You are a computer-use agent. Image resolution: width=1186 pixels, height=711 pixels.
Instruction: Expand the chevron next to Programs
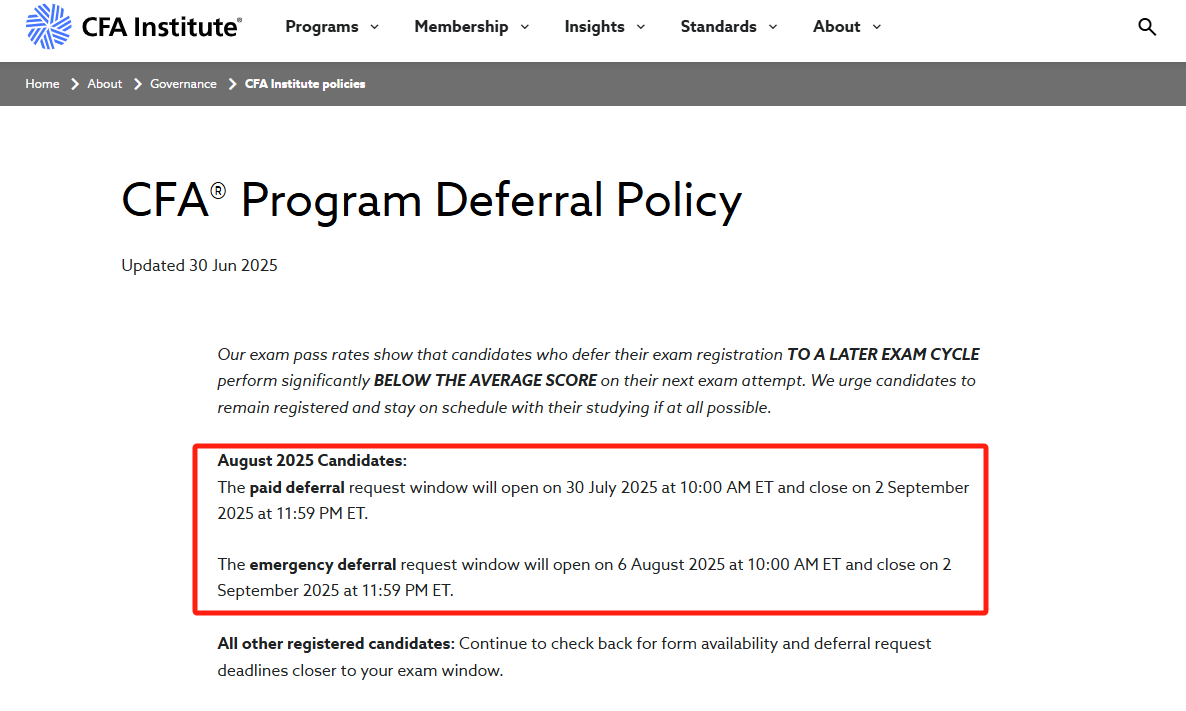click(x=374, y=27)
